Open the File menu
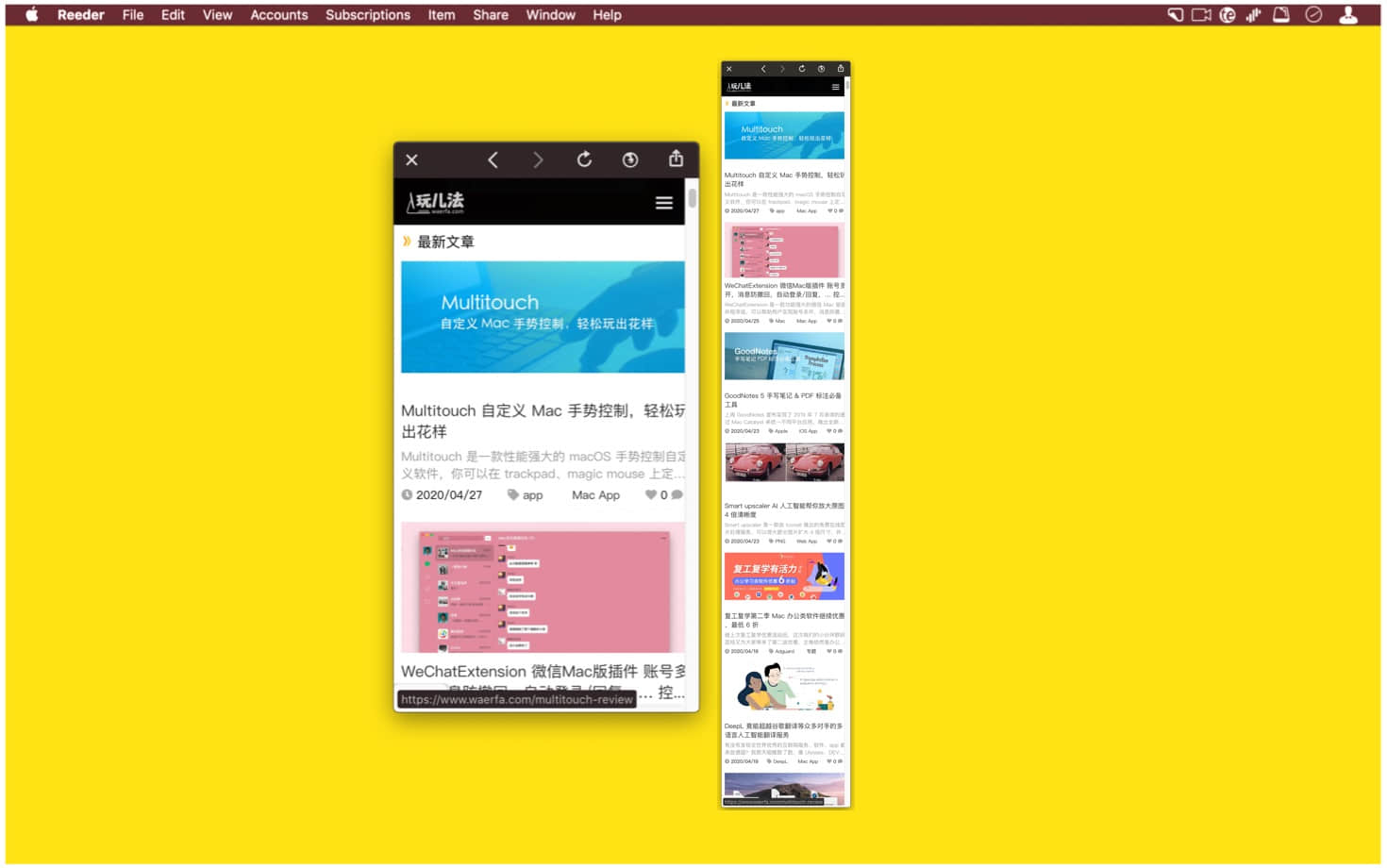The height and width of the screenshot is (868, 1387). [133, 15]
